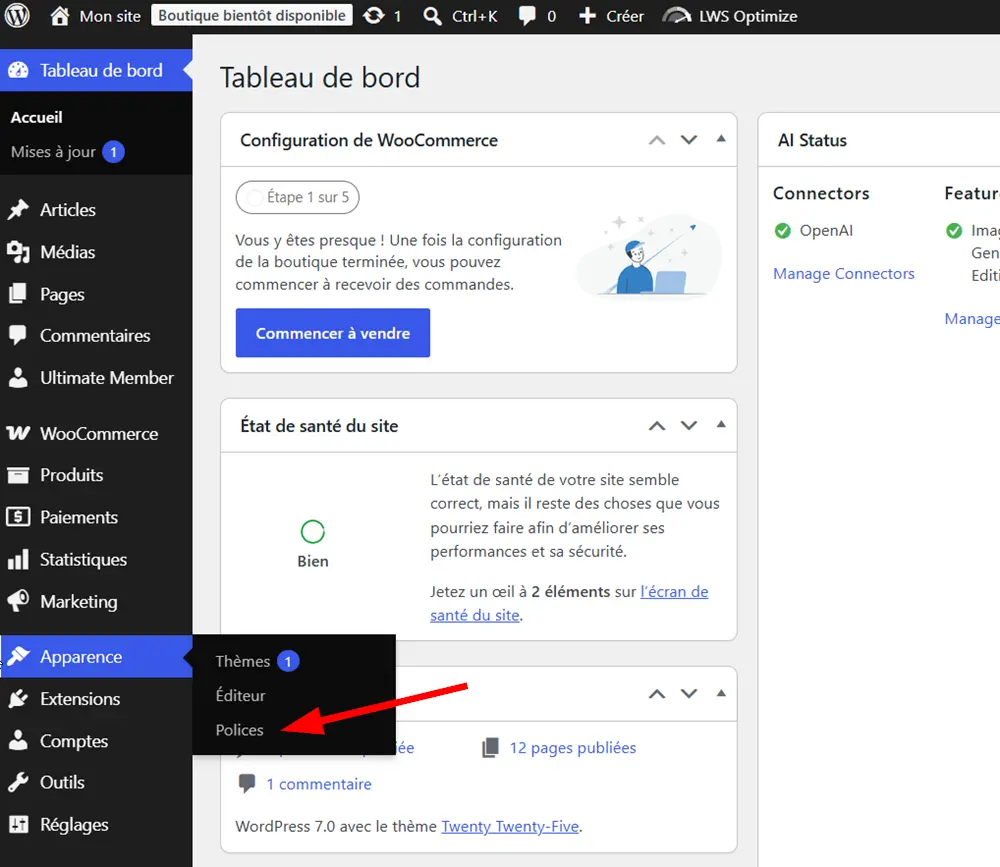This screenshot has width=1000, height=867.
Task: Move the bottom overview panel down
Action: coord(689,693)
